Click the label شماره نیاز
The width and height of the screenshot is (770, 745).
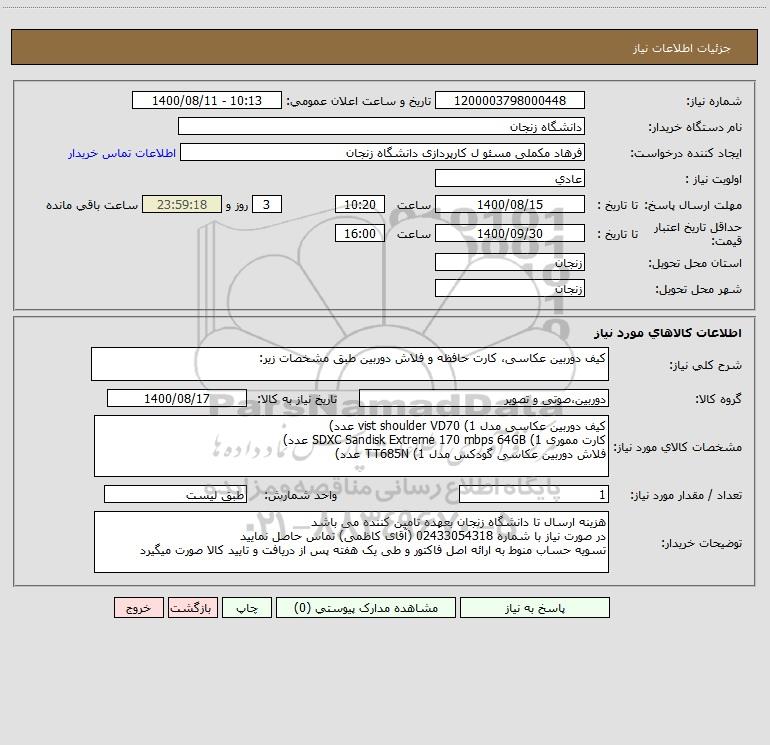tap(714, 102)
